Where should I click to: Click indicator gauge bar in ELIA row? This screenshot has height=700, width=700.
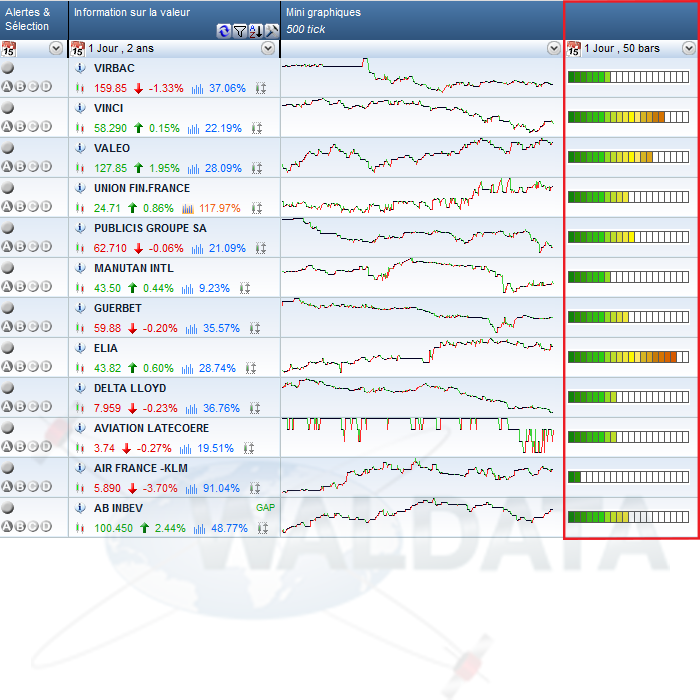(628, 357)
